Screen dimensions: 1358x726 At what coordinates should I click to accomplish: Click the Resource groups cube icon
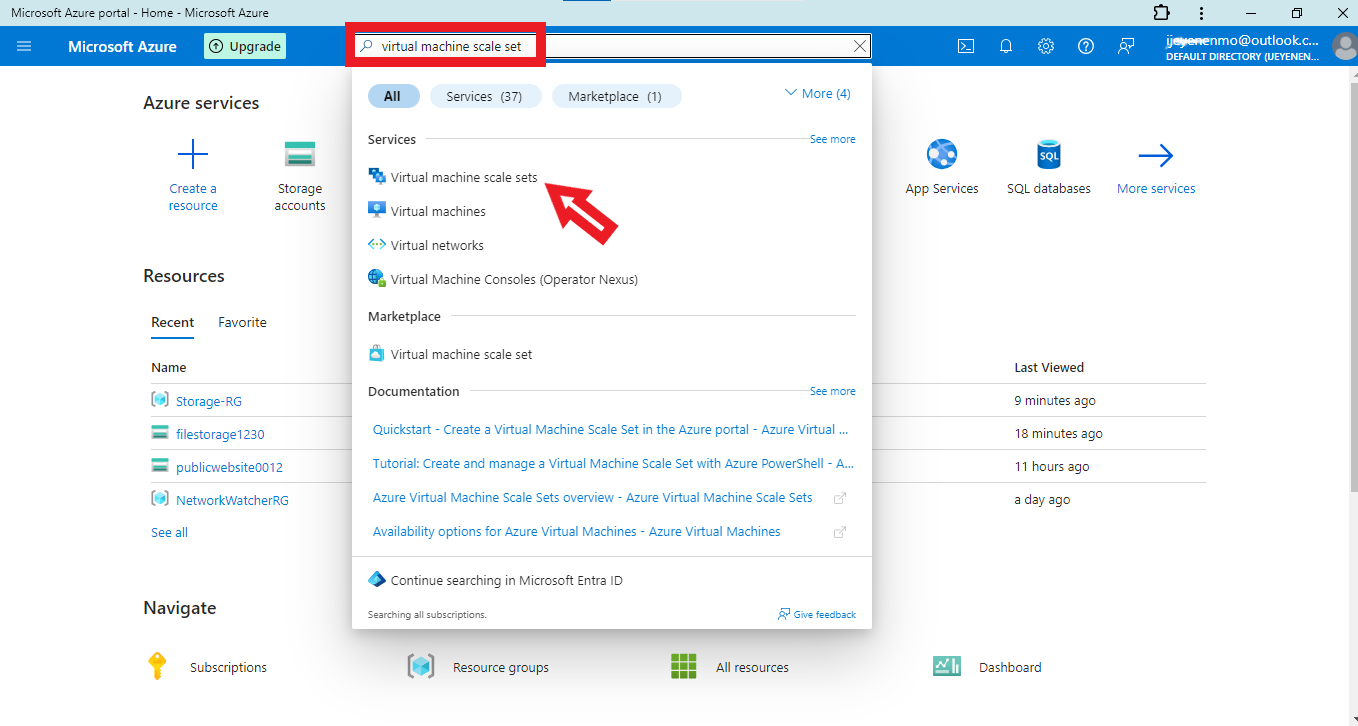(x=421, y=667)
